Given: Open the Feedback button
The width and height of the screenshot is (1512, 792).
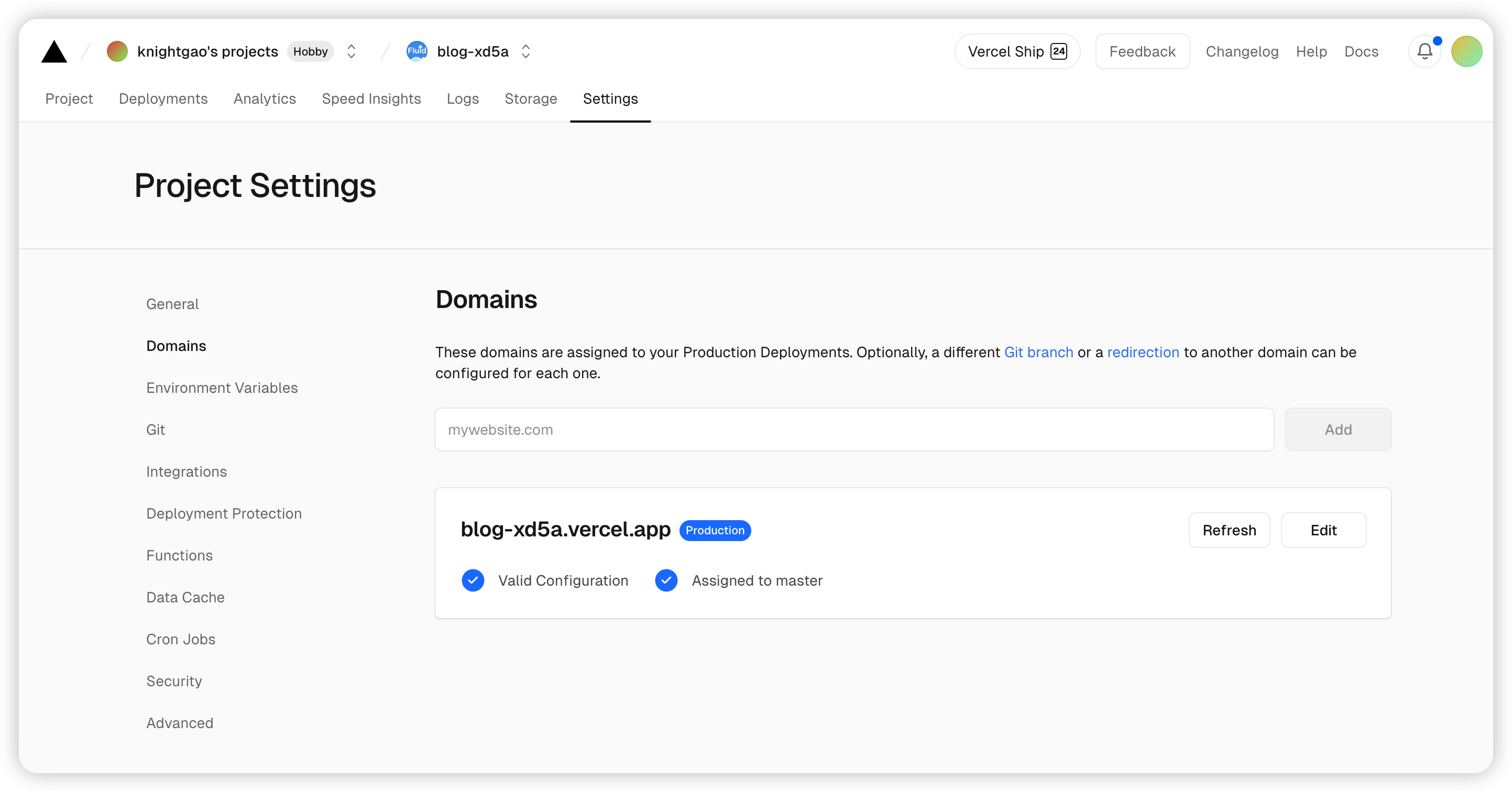Looking at the screenshot, I should click(x=1142, y=52).
